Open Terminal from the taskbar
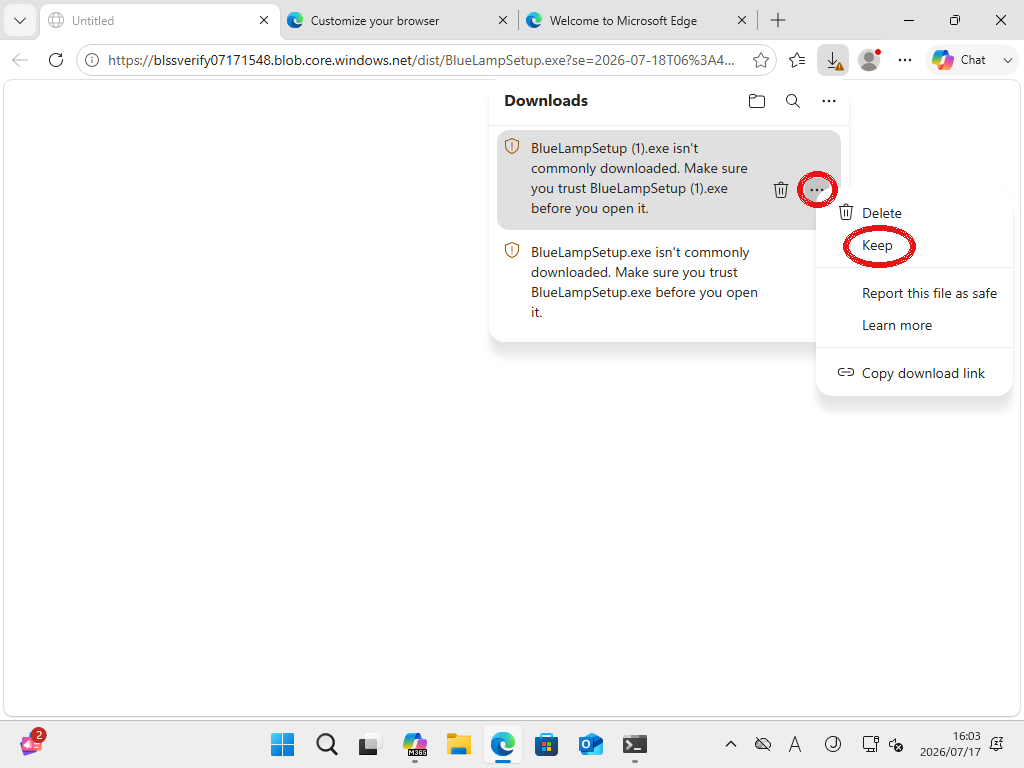Image resolution: width=1024 pixels, height=768 pixels. (x=635, y=744)
